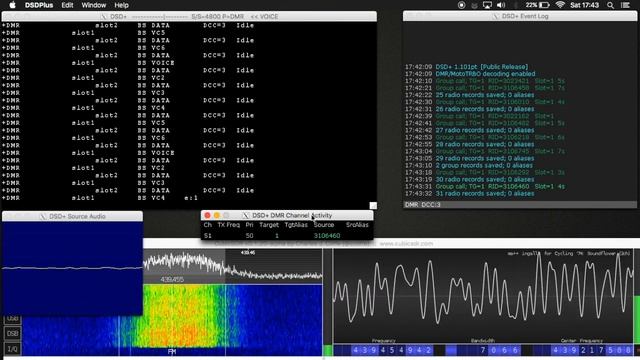The image size is (640, 360).
Task: Click log entry DMR/MotoTRBO decoding enabled
Action: click(x=485, y=74)
